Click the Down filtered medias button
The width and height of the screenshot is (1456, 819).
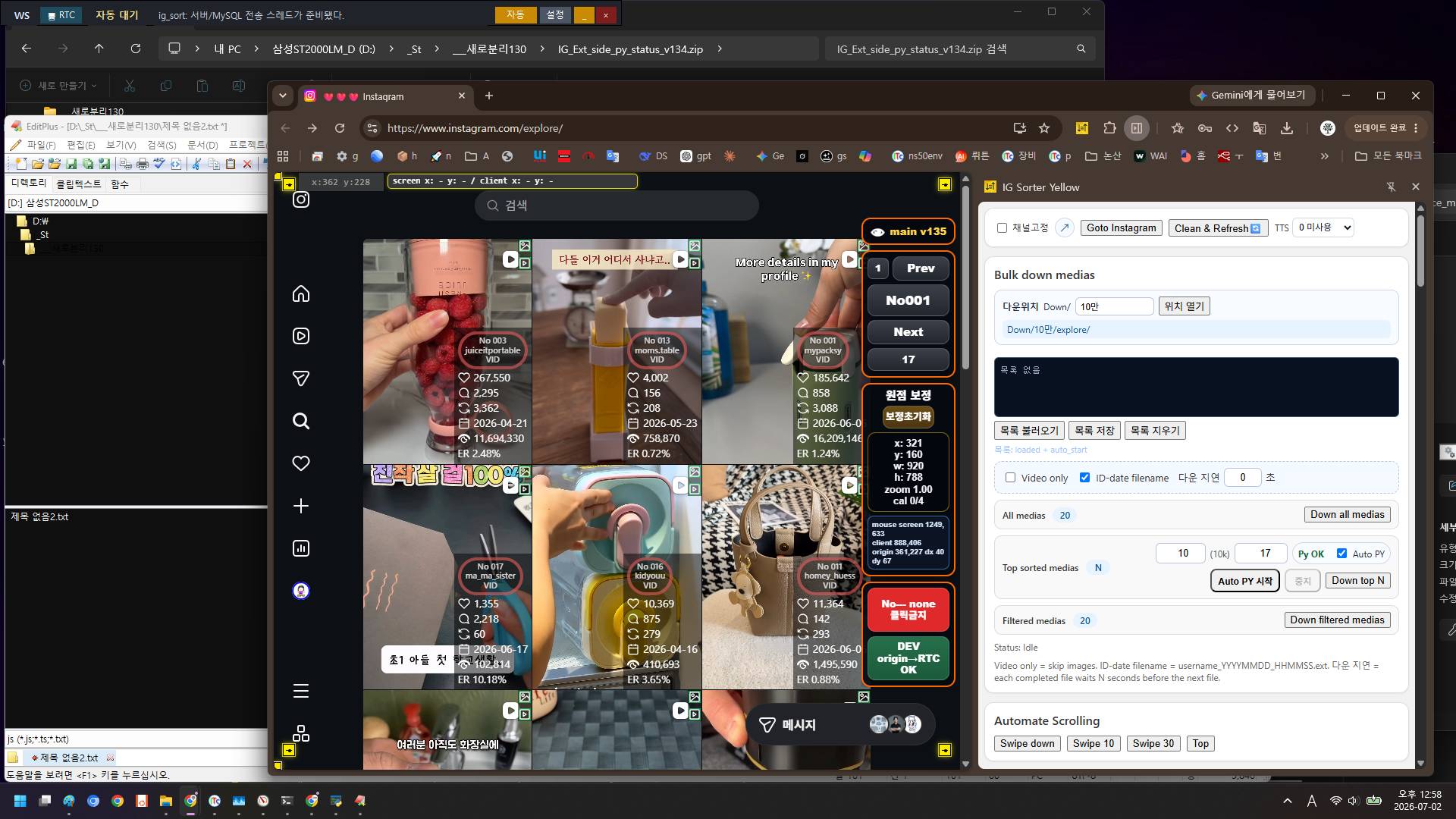point(1337,620)
